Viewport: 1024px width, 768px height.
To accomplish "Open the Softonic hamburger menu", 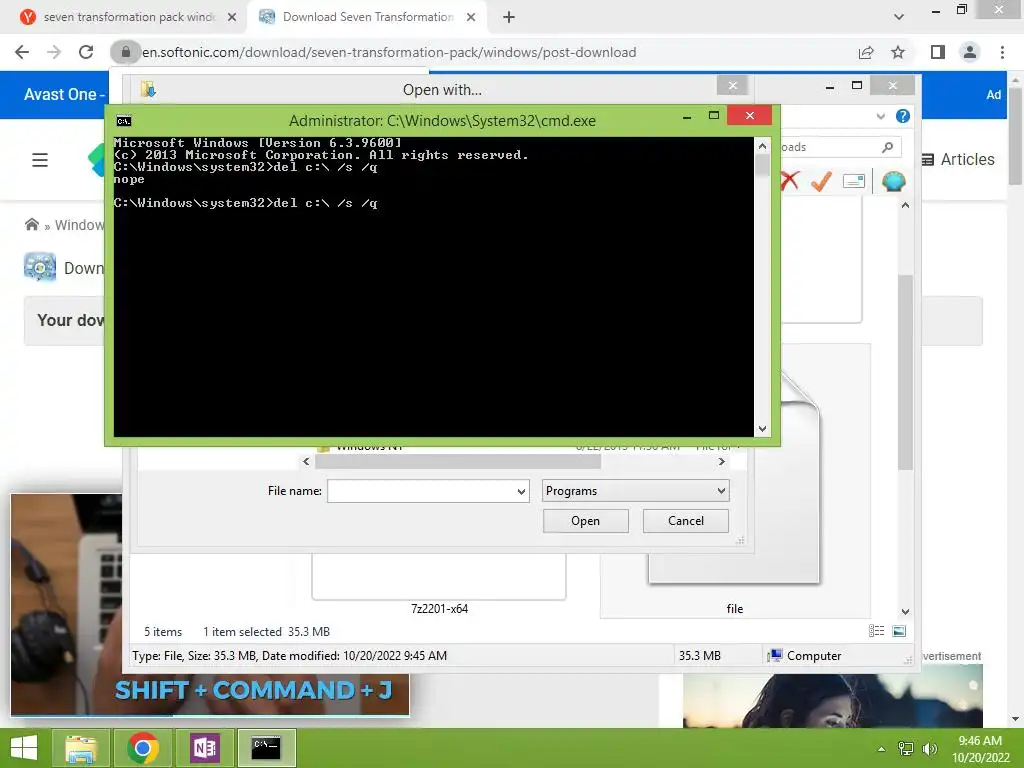I will point(40,160).
